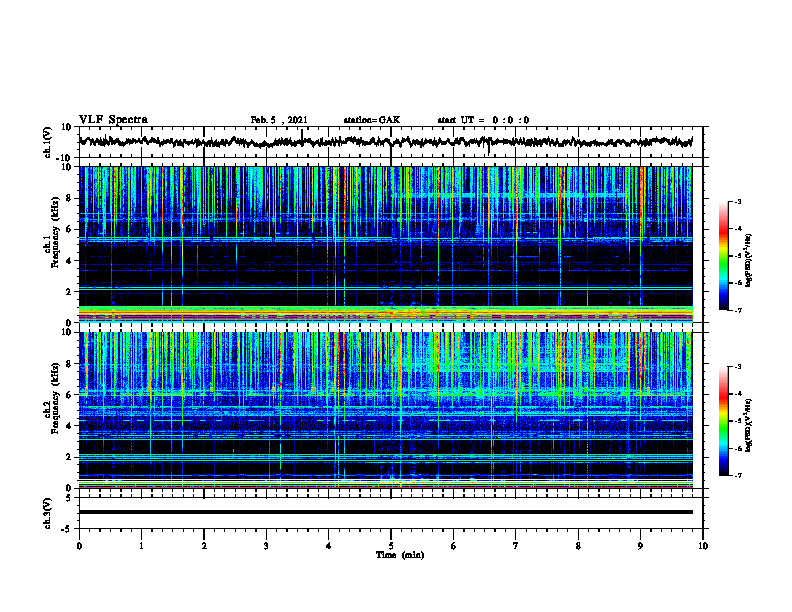This screenshot has width=792, height=612.
Task: Click the ch.2 "Frequency (kHz)" axis label
Action: 56,398
